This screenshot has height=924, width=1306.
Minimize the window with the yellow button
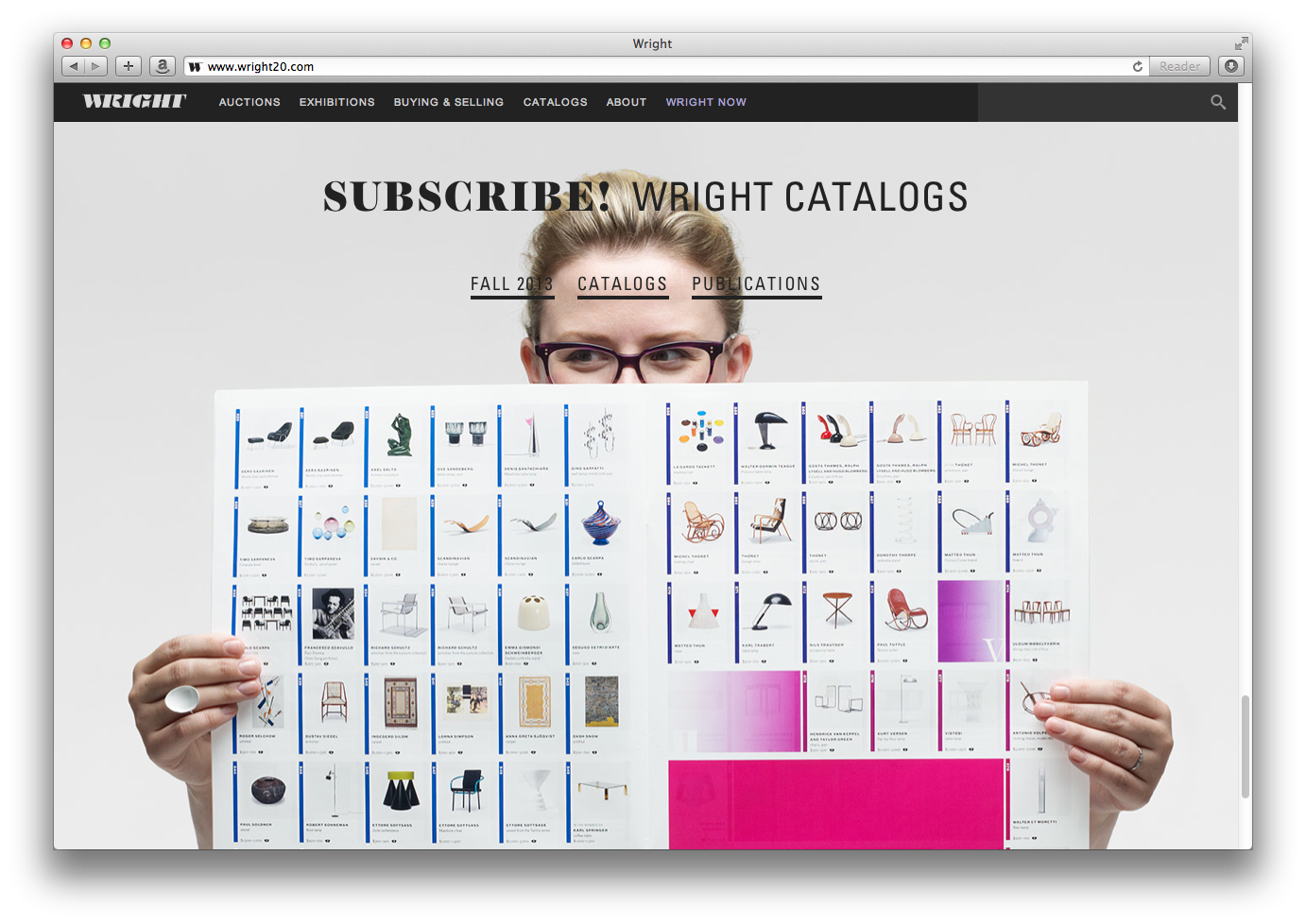click(x=86, y=43)
